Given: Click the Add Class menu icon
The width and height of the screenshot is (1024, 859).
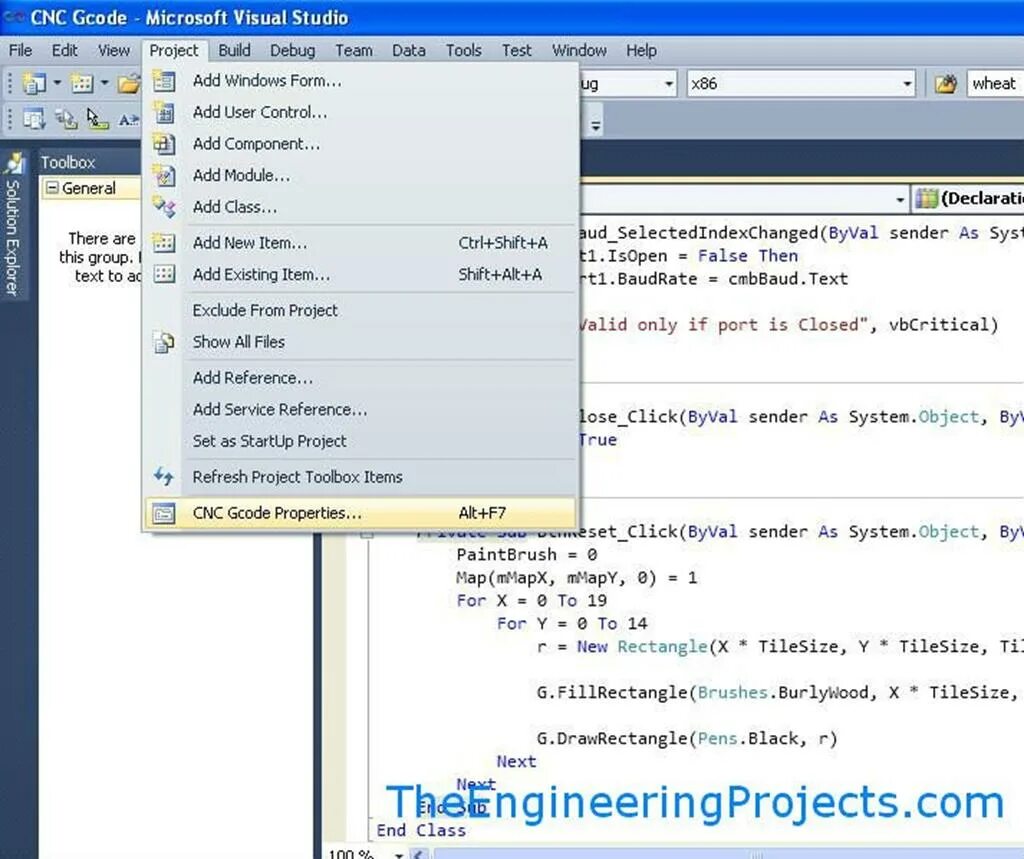Looking at the screenshot, I should [164, 207].
